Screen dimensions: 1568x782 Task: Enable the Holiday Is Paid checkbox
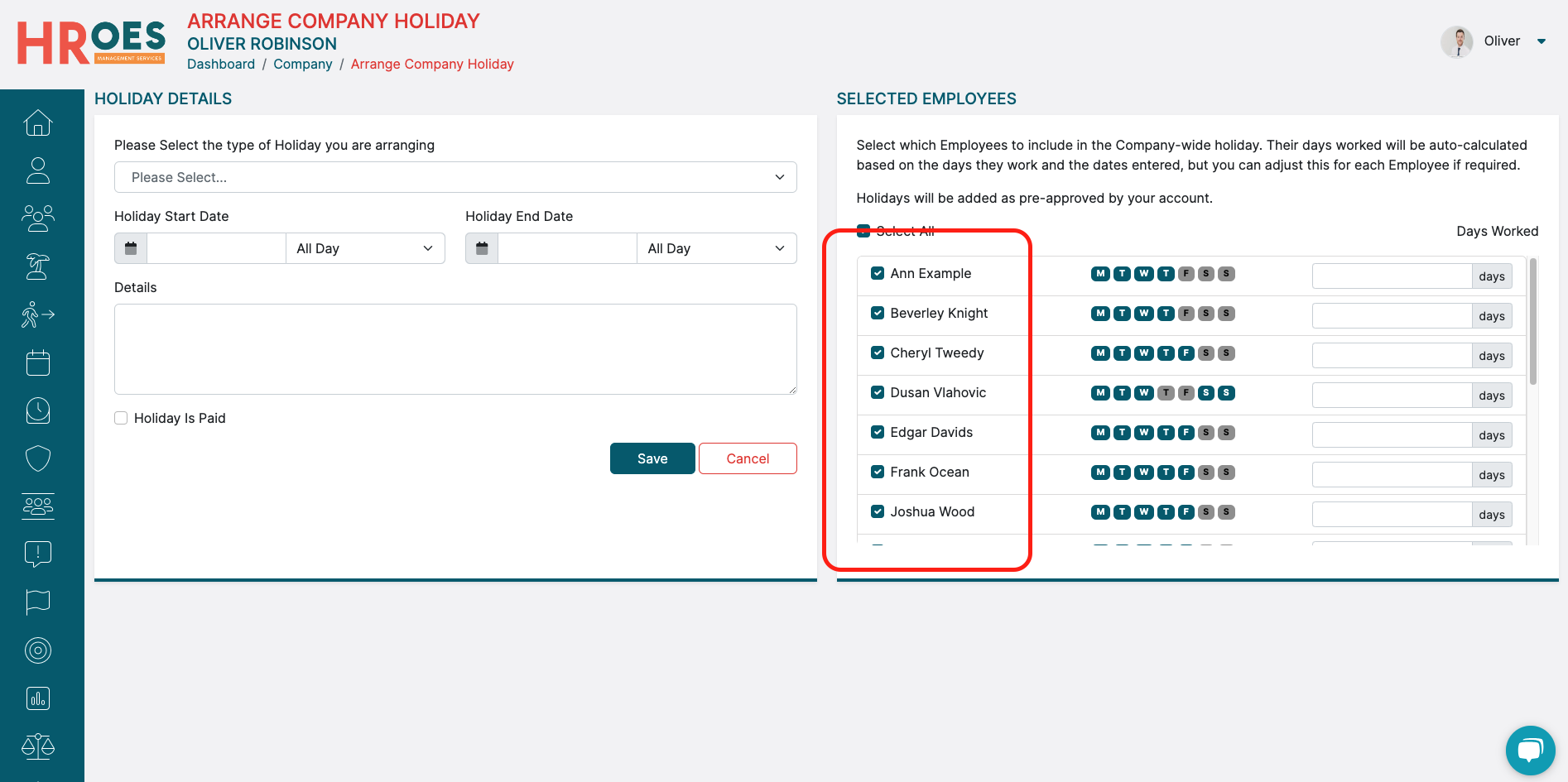coord(121,418)
